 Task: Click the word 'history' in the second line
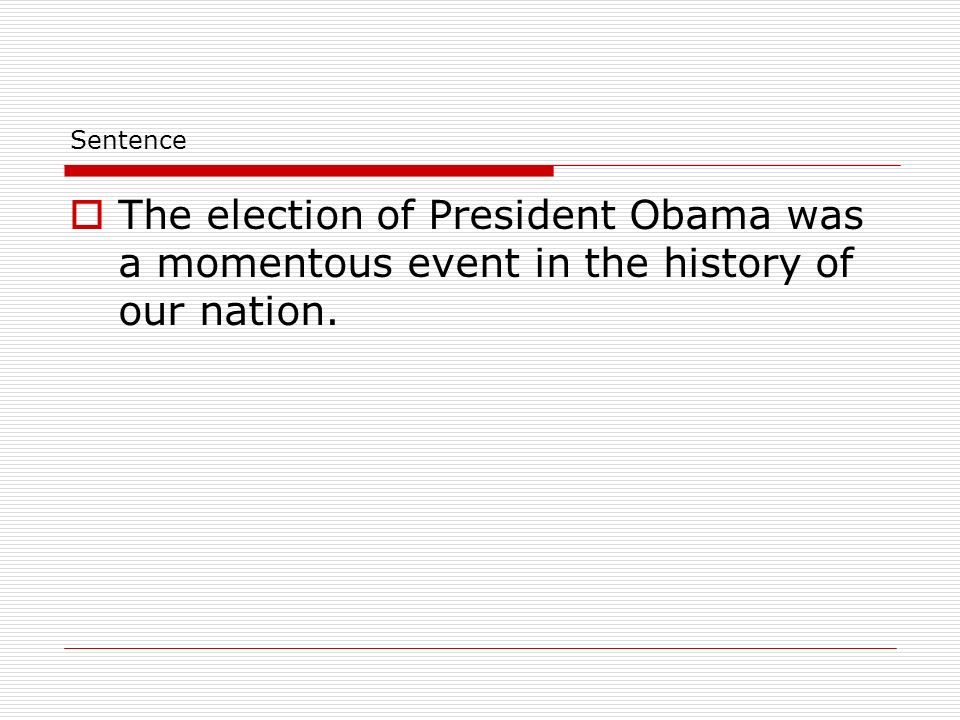(x=732, y=264)
